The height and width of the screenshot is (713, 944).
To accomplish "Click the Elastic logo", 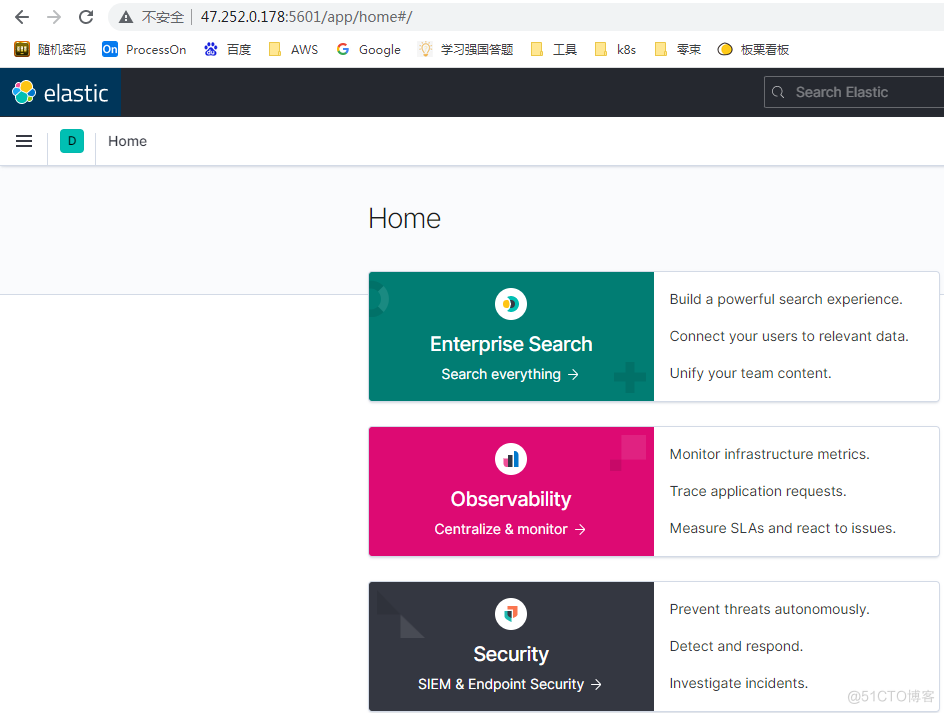I will click(60, 93).
